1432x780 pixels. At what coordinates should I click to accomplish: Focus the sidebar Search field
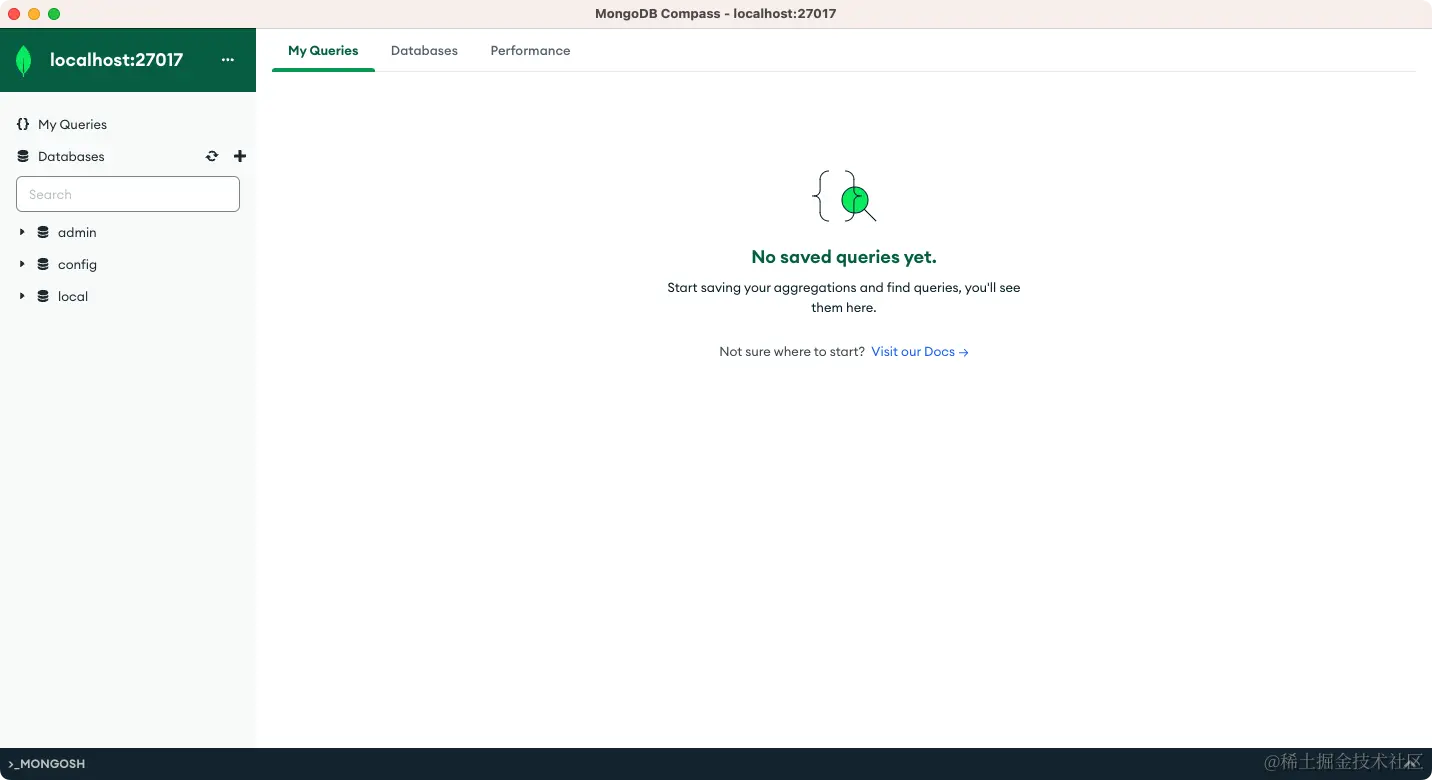128,194
